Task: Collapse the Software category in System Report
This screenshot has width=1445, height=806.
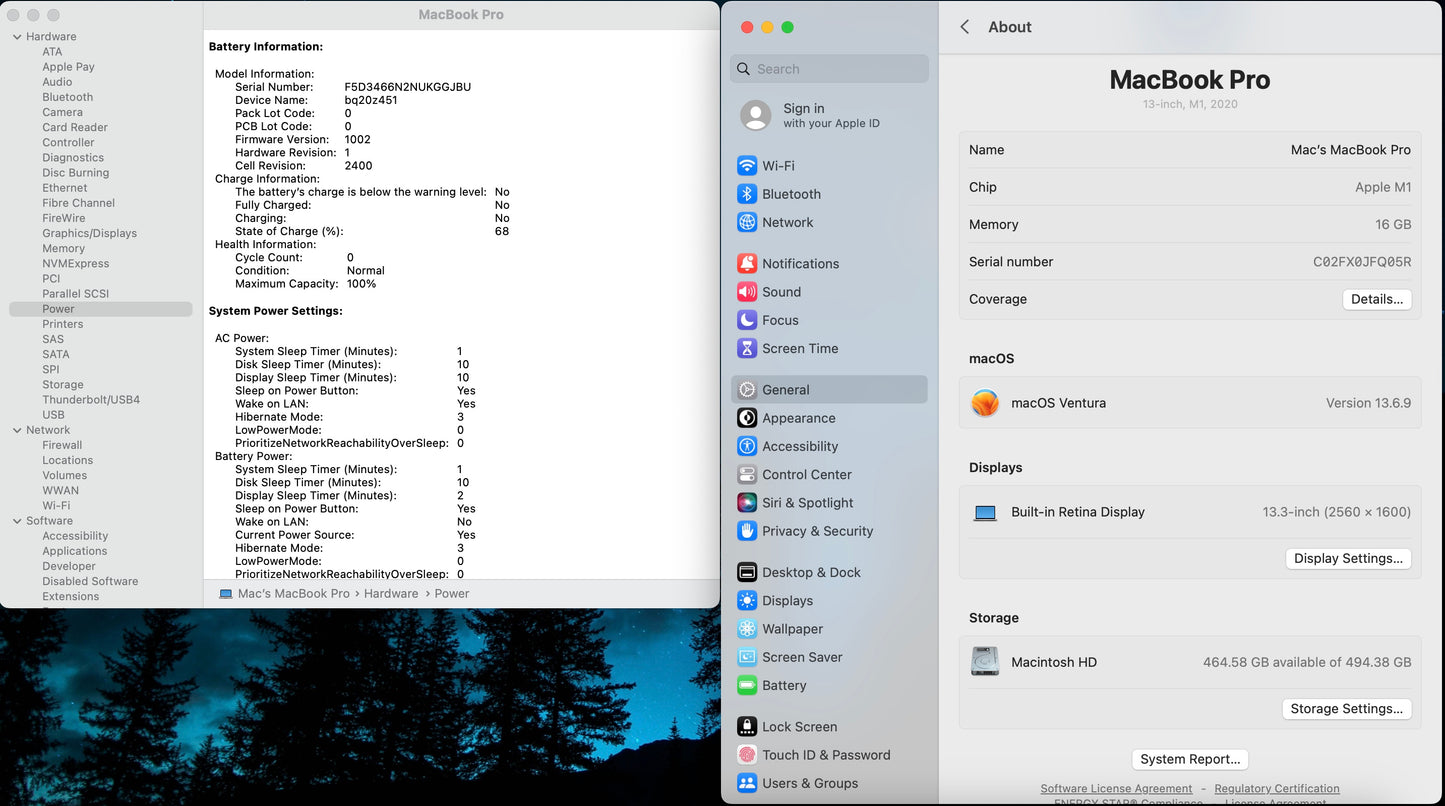Action: point(17,521)
